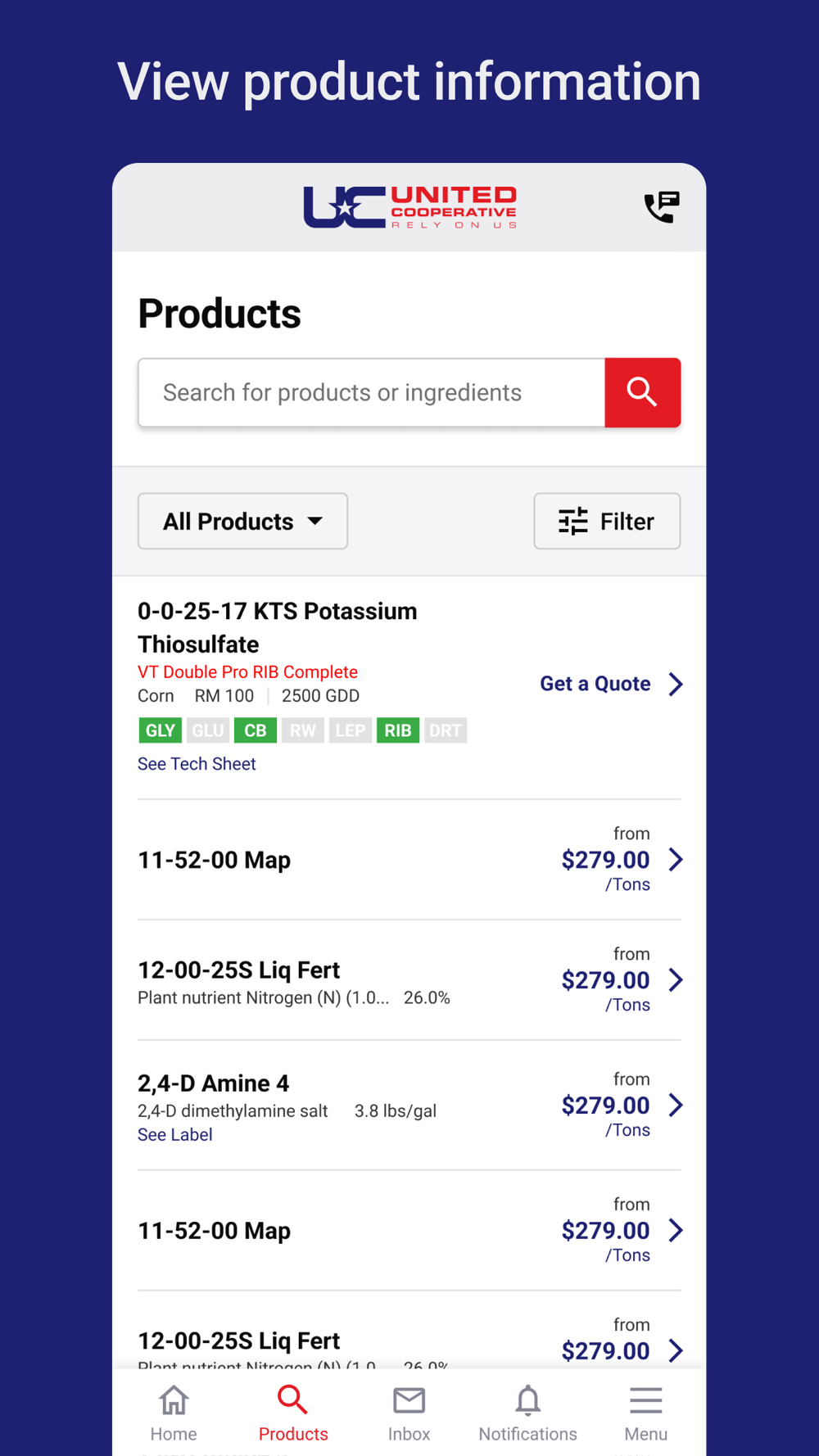The height and width of the screenshot is (1456, 819).
Task: Click the United Cooperative logo
Action: click(409, 207)
